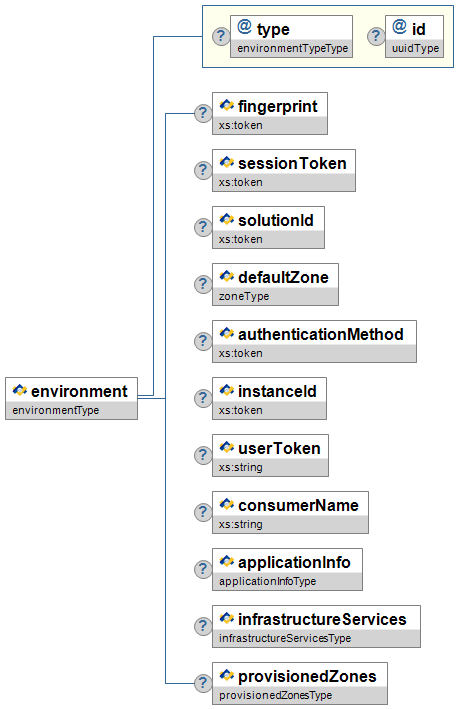The image size is (458, 709).
Task: Click the help icon beside userToken
Action: pyautogui.click(x=203, y=455)
